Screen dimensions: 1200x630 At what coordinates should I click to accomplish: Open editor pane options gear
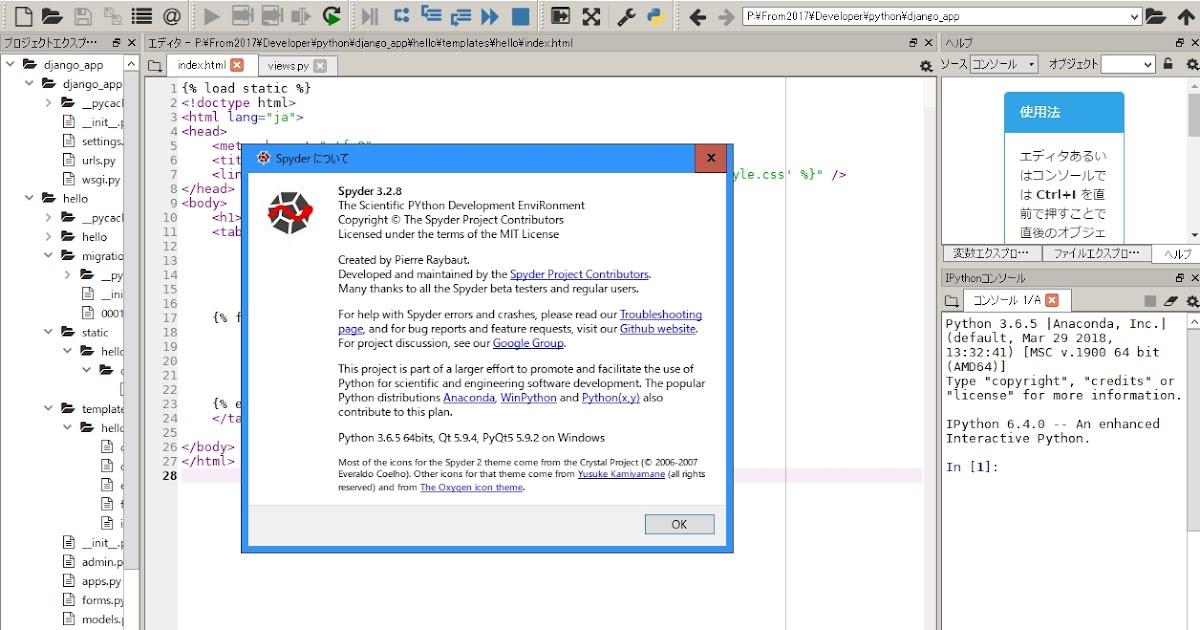click(x=926, y=65)
